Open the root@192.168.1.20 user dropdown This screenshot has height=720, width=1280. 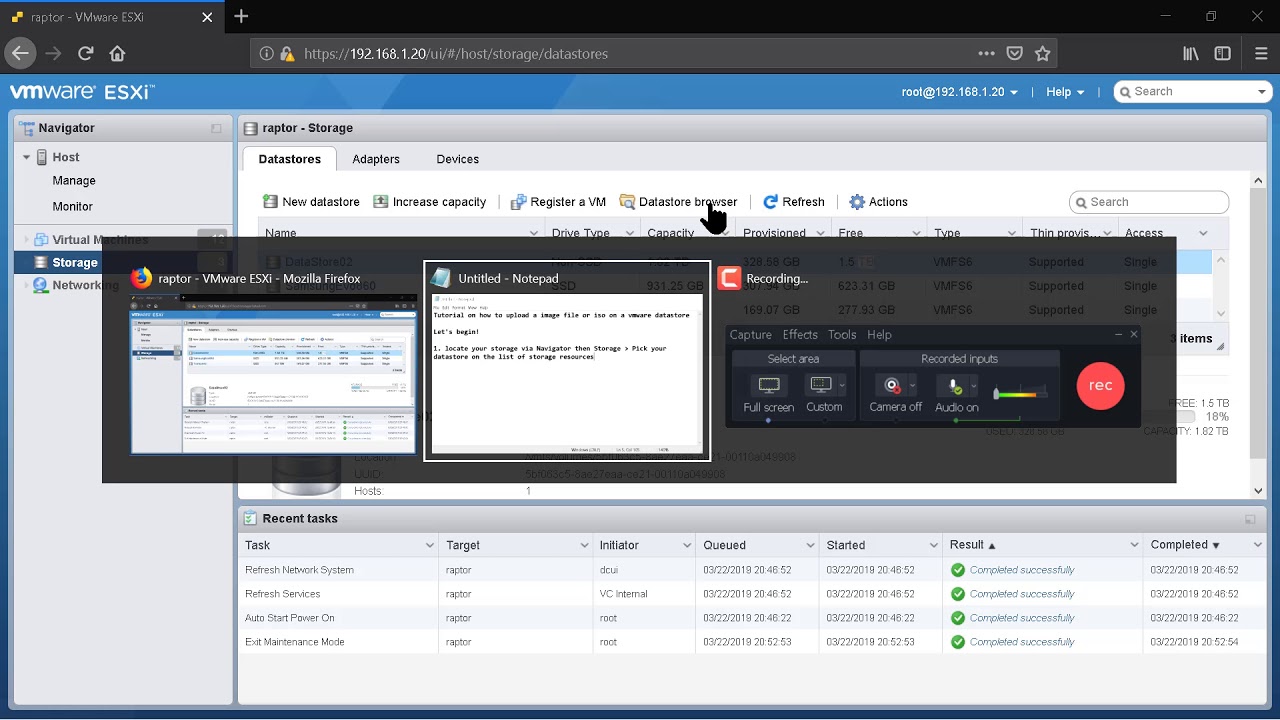[x=960, y=92]
